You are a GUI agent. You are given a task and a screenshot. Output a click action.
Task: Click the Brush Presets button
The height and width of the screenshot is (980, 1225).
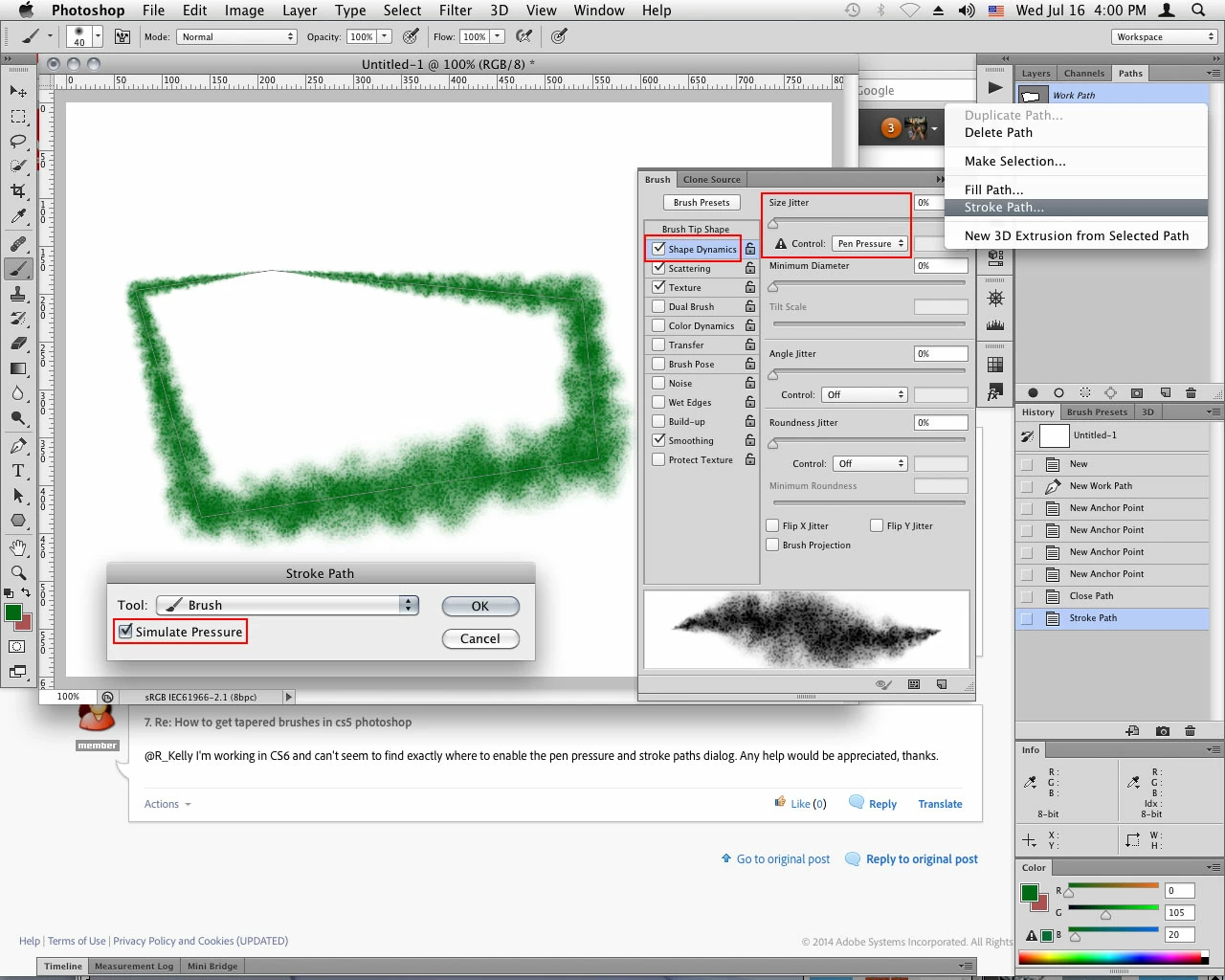tap(702, 202)
